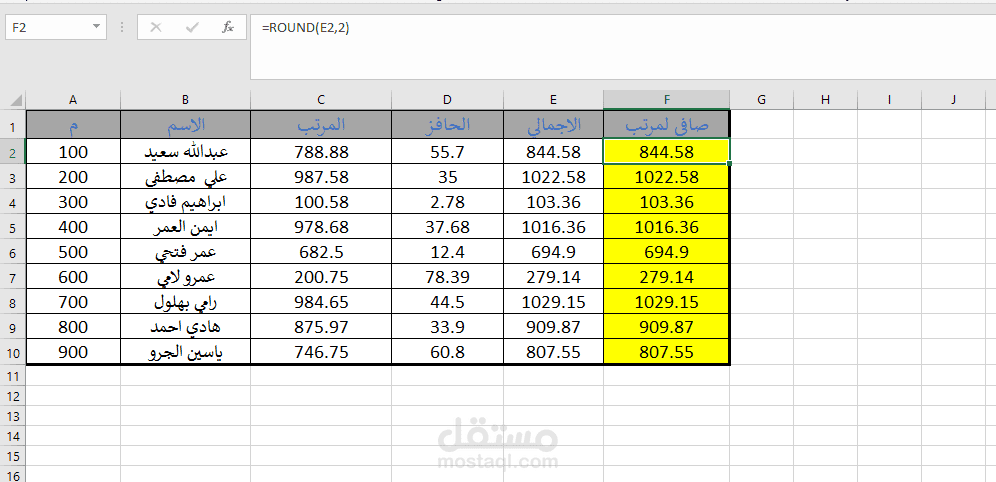Select column F header
This screenshot has height=482, width=996.
(666, 100)
